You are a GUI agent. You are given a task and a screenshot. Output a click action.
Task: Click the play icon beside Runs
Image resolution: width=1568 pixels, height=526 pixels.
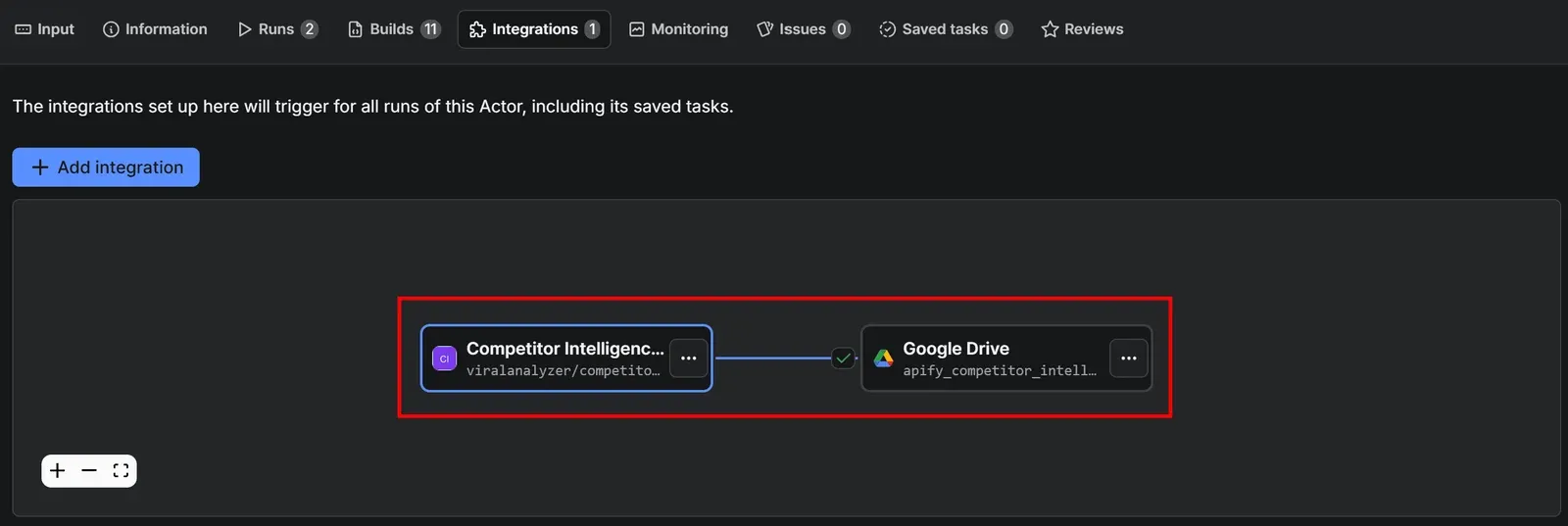tap(245, 29)
